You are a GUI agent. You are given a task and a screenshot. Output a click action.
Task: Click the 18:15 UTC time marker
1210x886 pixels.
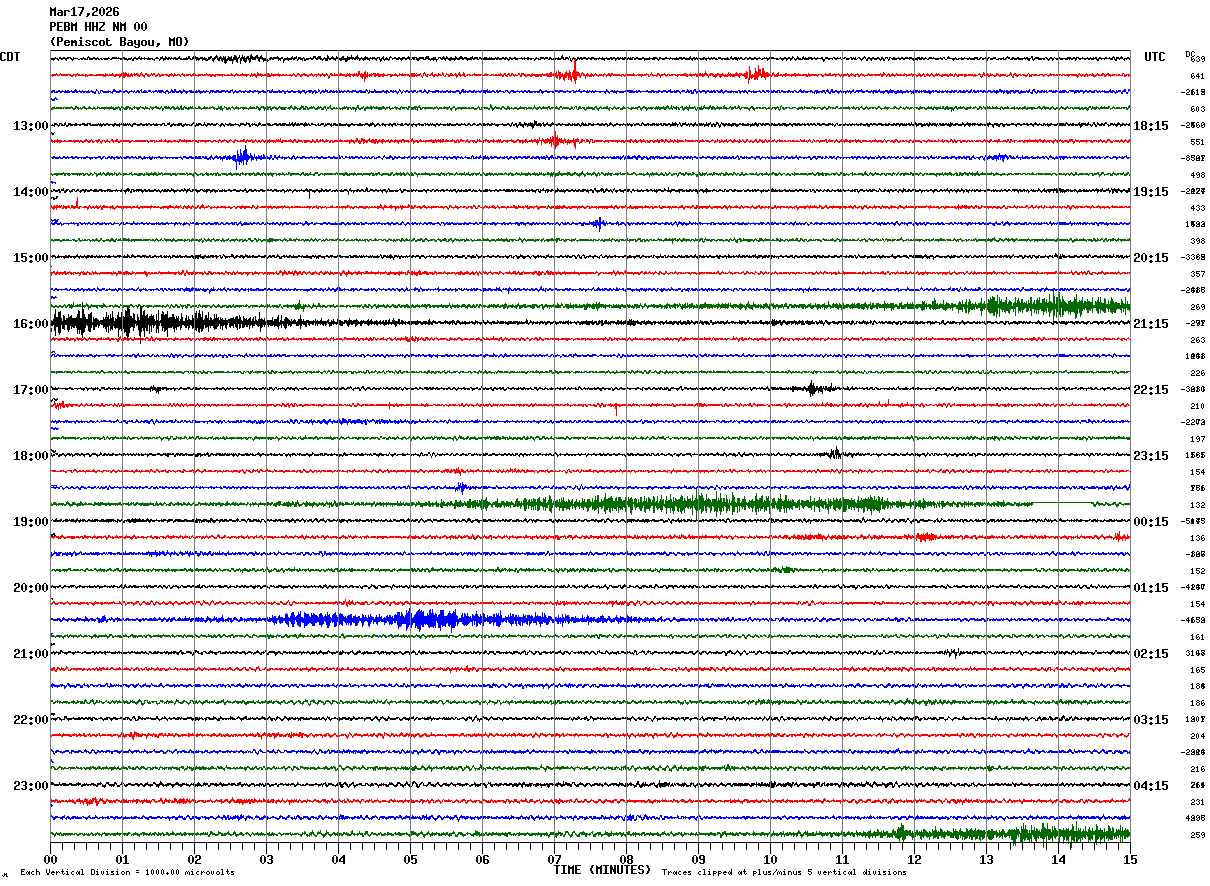click(x=1151, y=126)
